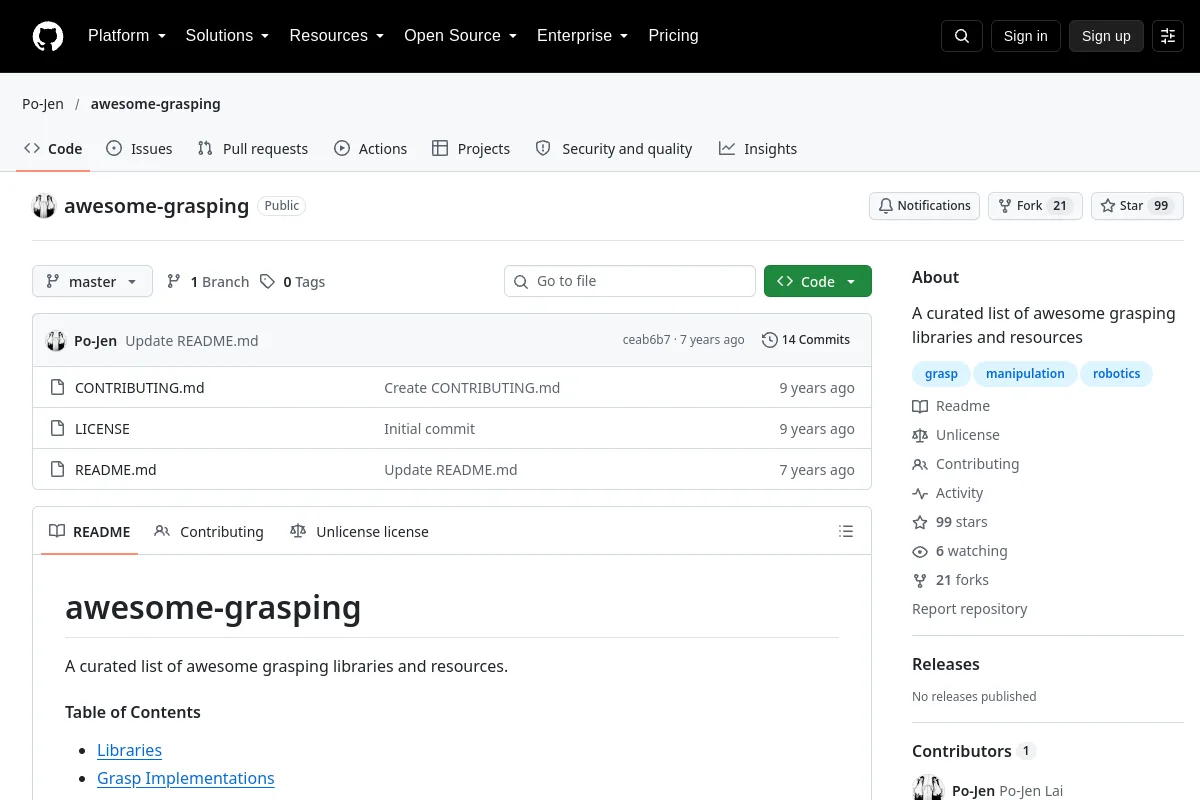
Task: Click the Po-Jen contributor avatar in sidebar
Action: (x=928, y=790)
